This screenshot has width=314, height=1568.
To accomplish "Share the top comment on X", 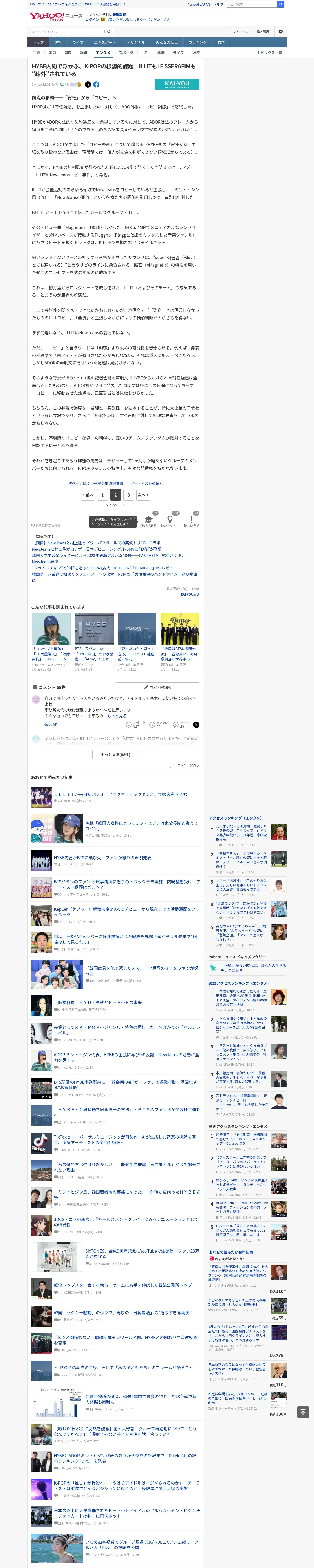I will (x=196, y=724).
